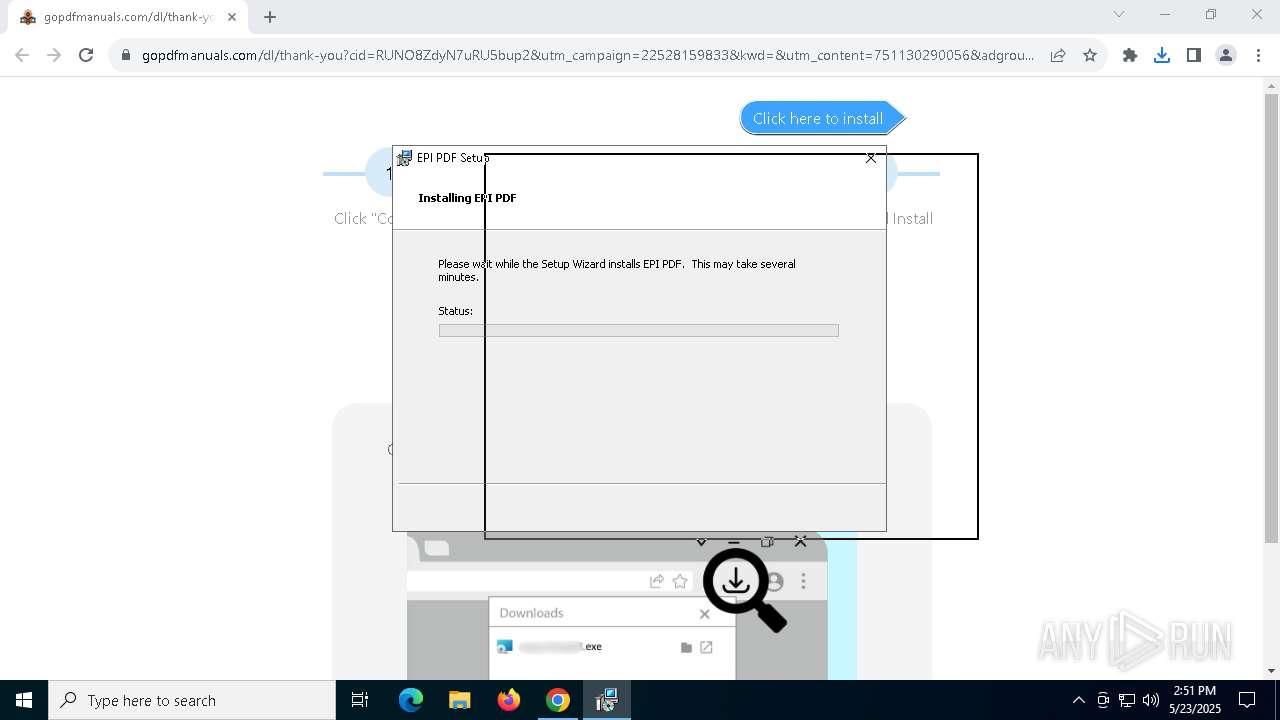Viewport: 1280px width, 720px height.
Task: Click the Downloads illustration .exe file entry
Action: click(603, 647)
